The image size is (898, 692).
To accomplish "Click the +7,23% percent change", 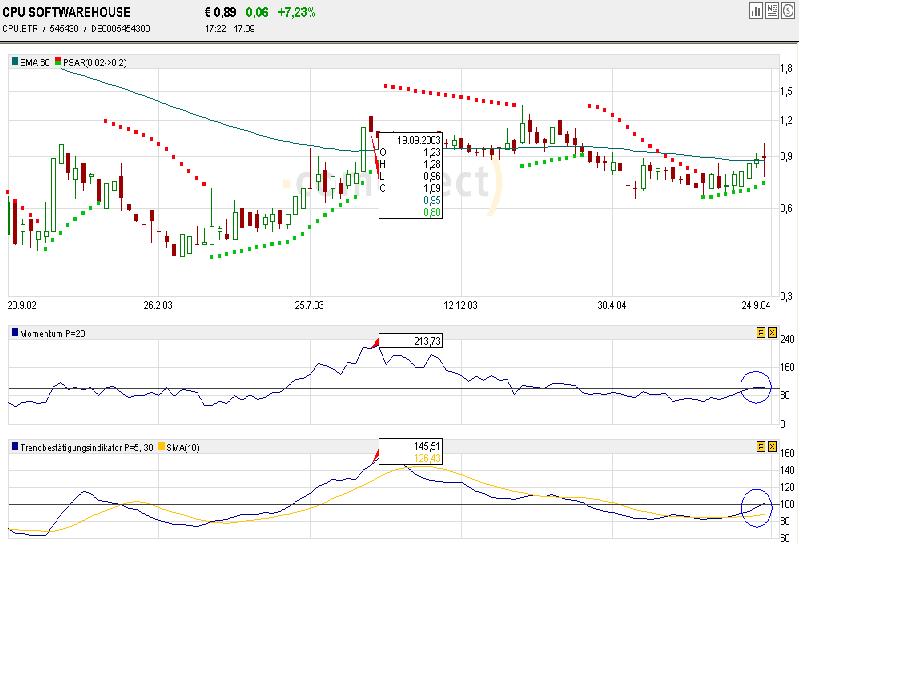I will click(x=296, y=12).
